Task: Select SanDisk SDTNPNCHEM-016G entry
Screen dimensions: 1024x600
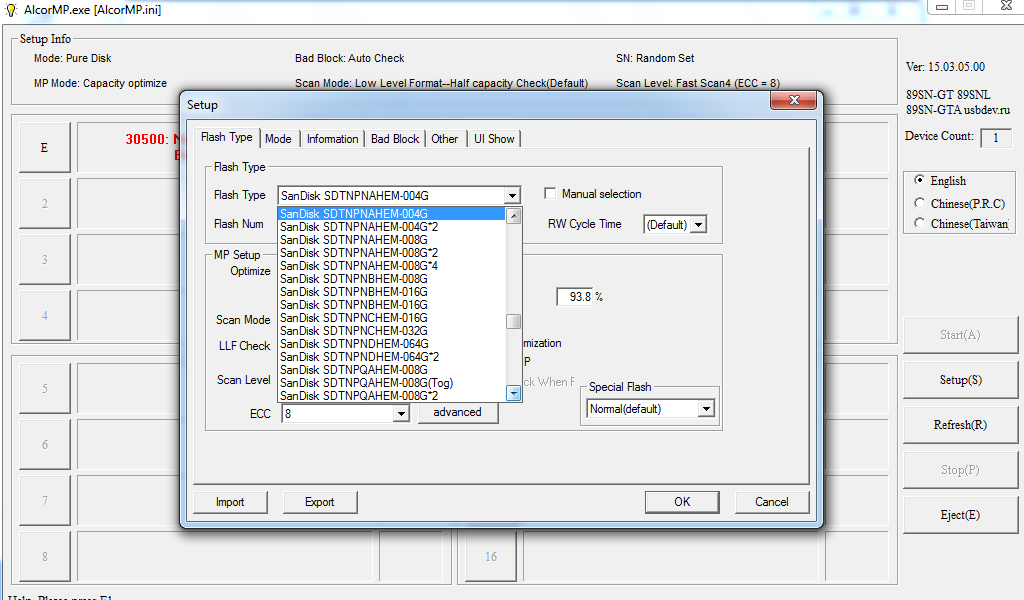Action: tap(392, 318)
